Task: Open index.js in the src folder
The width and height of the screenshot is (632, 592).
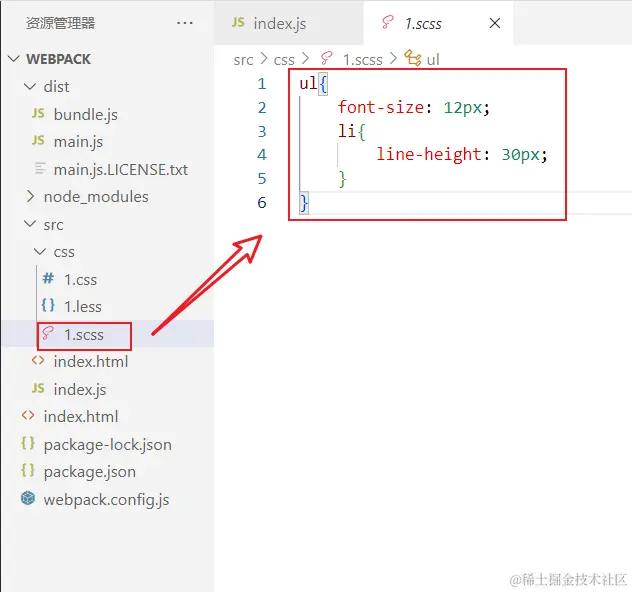Action: coord(80,389)
